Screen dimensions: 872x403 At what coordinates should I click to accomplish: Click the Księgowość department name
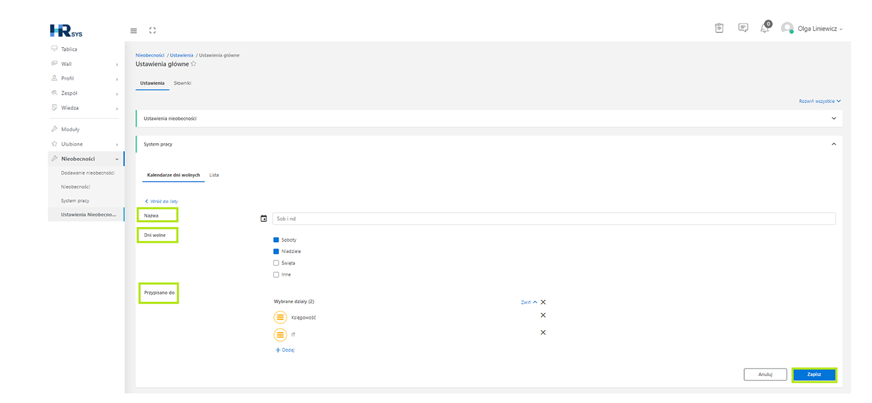[x=304, y=317]
